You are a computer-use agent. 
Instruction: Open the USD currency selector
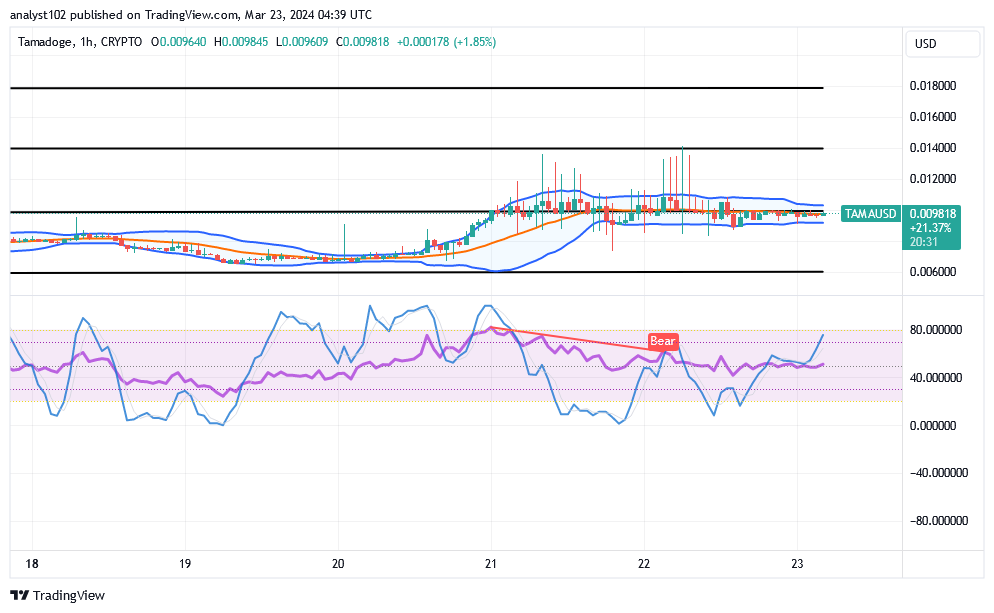tap(943, 44)
